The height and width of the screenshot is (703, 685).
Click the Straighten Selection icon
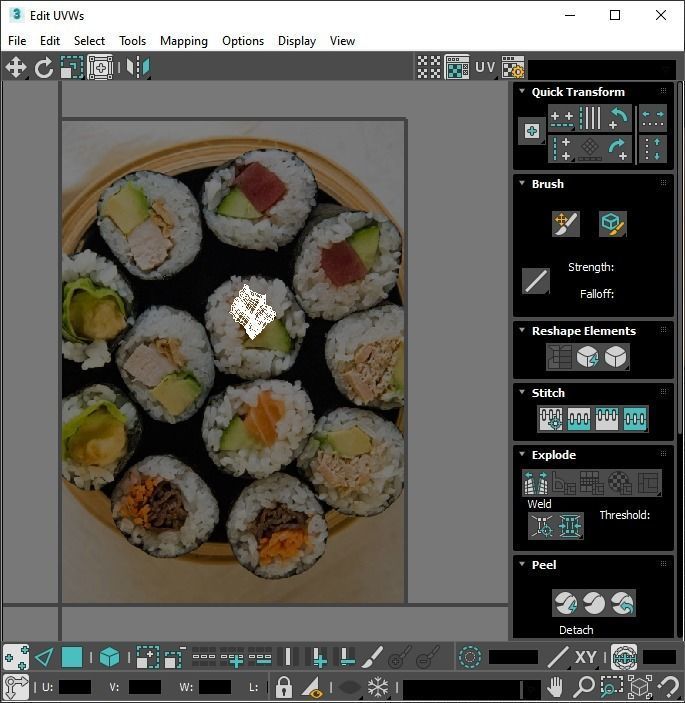pos(559,357)
